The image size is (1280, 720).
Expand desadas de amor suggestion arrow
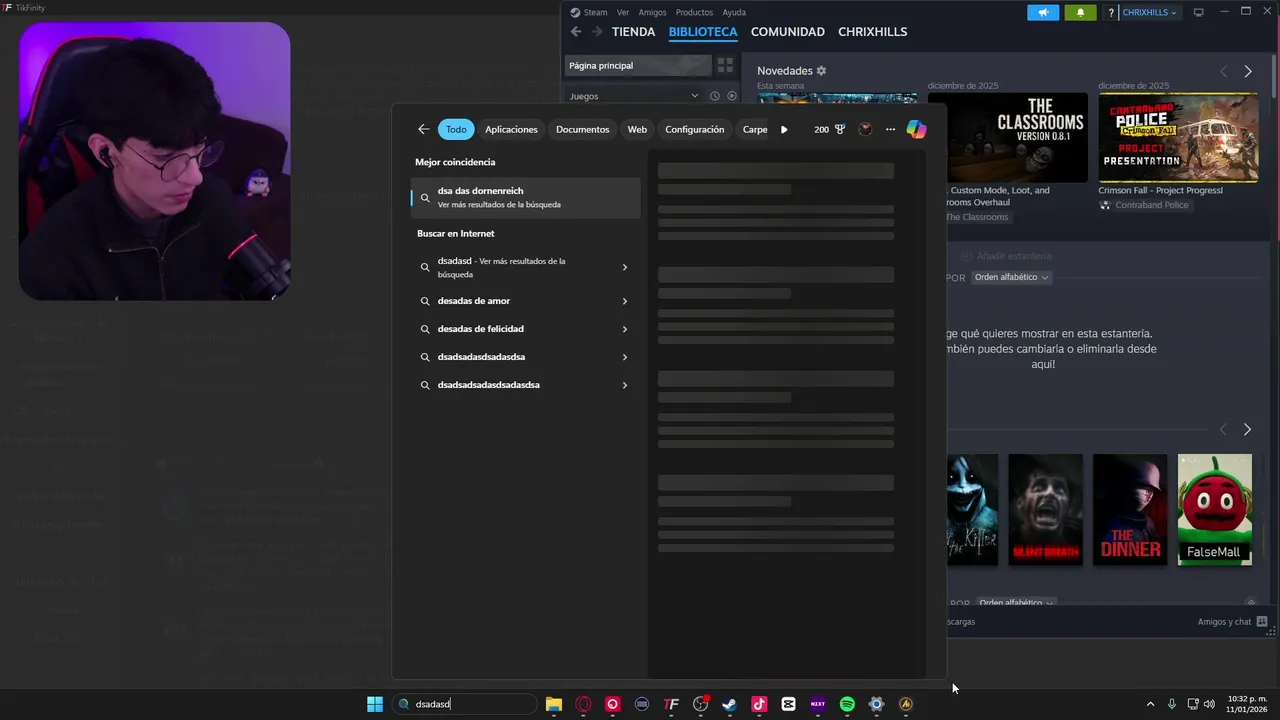pyautogui.click(x=625, y=301)
